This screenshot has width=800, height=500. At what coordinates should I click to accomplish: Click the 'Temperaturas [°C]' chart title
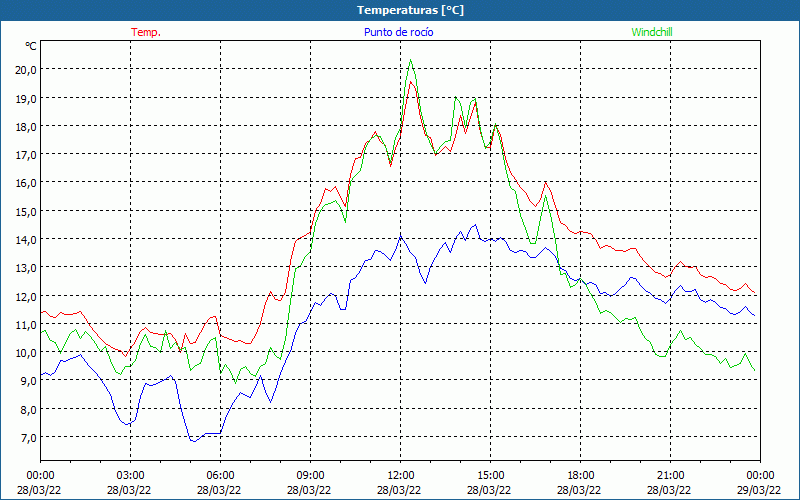pyautogui.click(x=410, y=10)
